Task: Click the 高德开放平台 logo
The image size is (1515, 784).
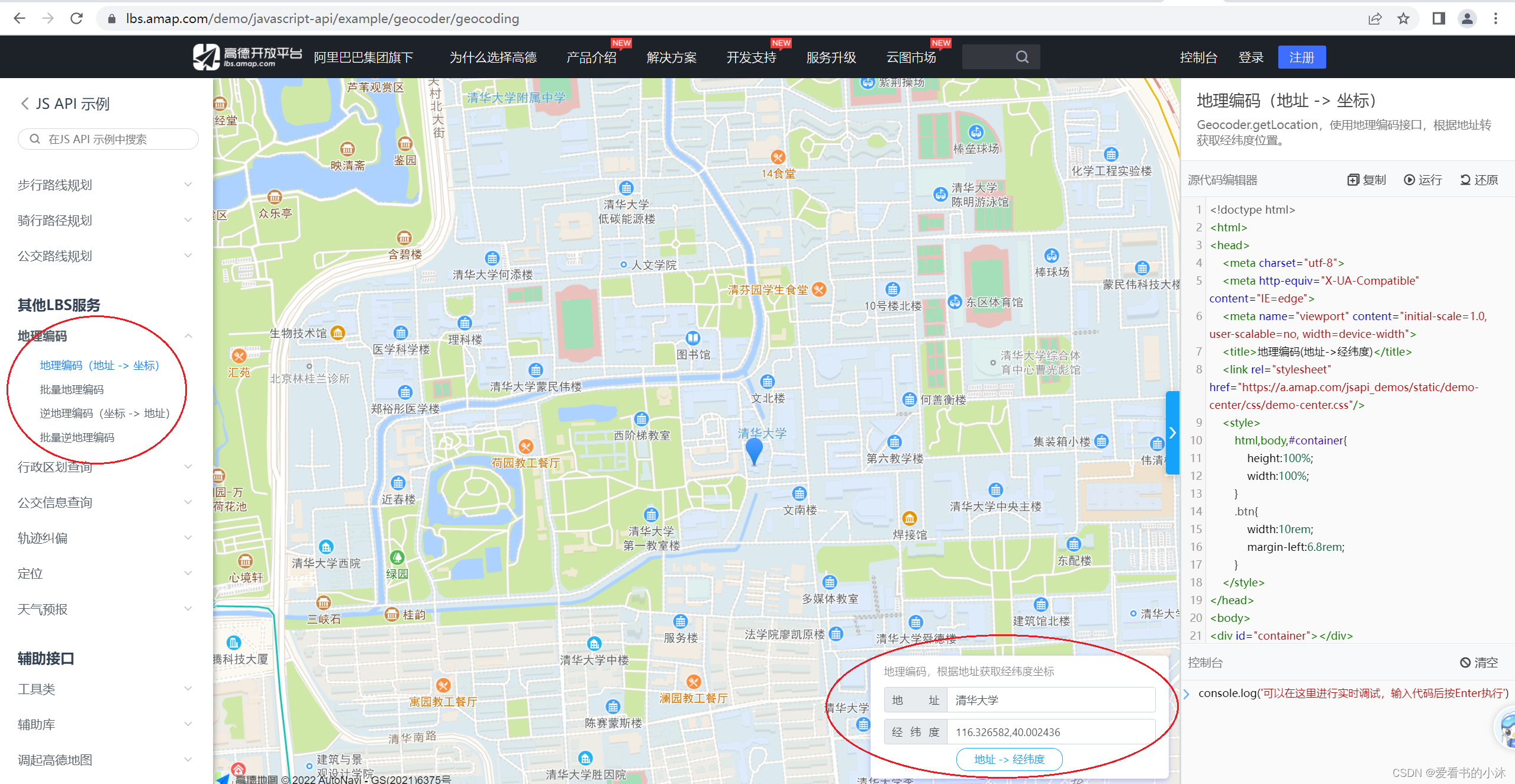Action: click(247, 57)
